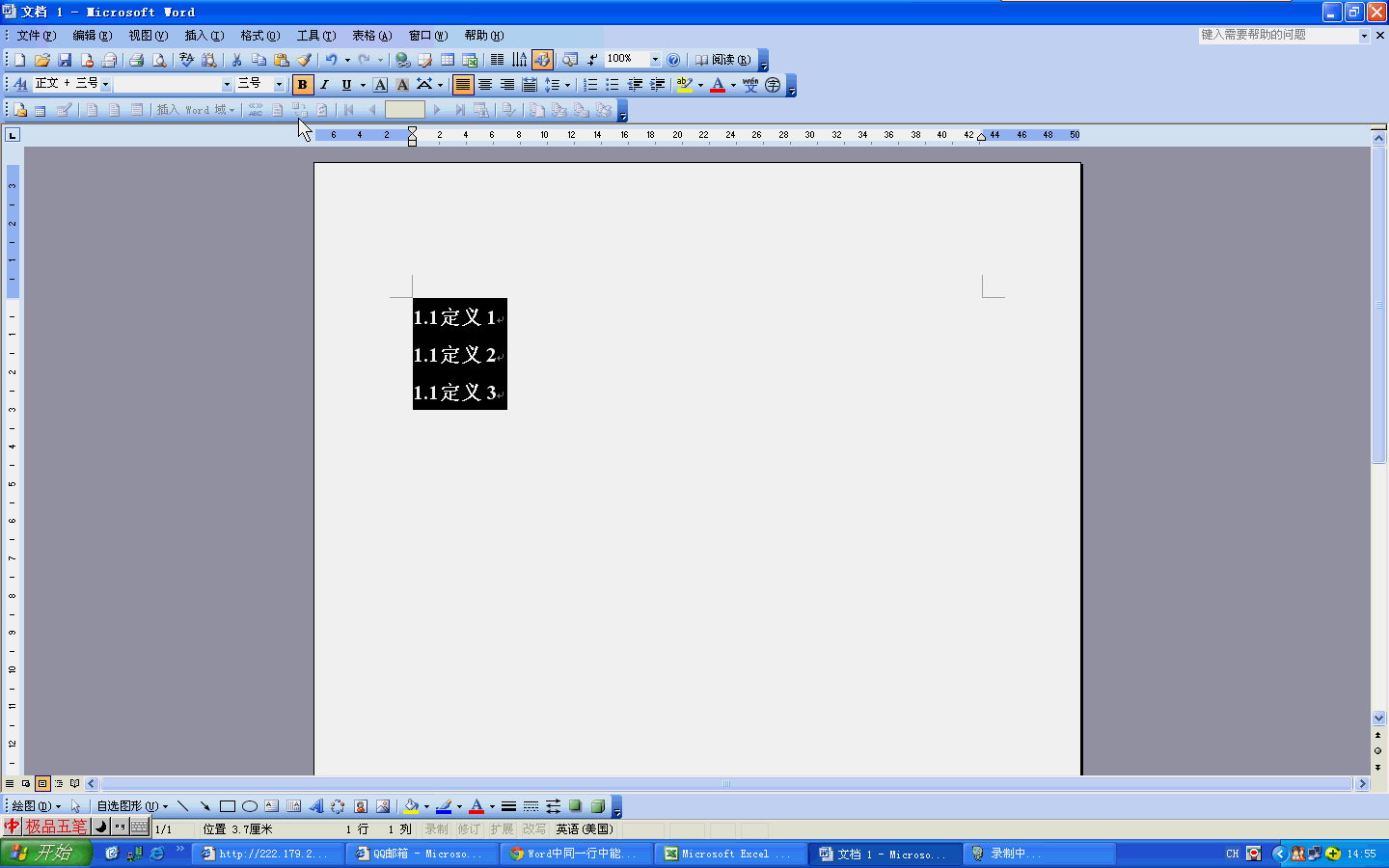The width and height of the screenshot is (1389, 868).
Task: Add phonetic guide to text
Action: (x=750, y=85)
